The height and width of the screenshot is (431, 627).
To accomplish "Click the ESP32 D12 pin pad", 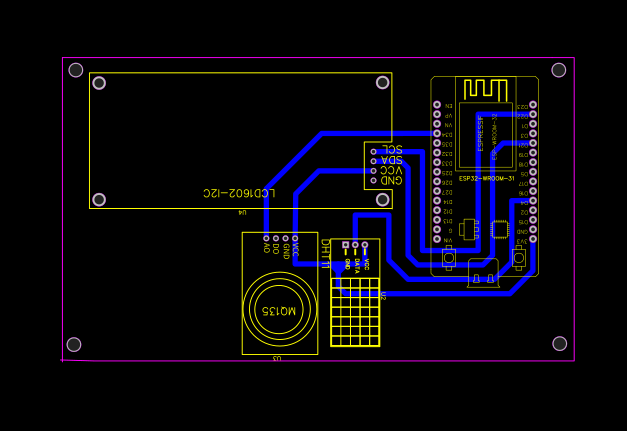I will click(x=437, y=210).
